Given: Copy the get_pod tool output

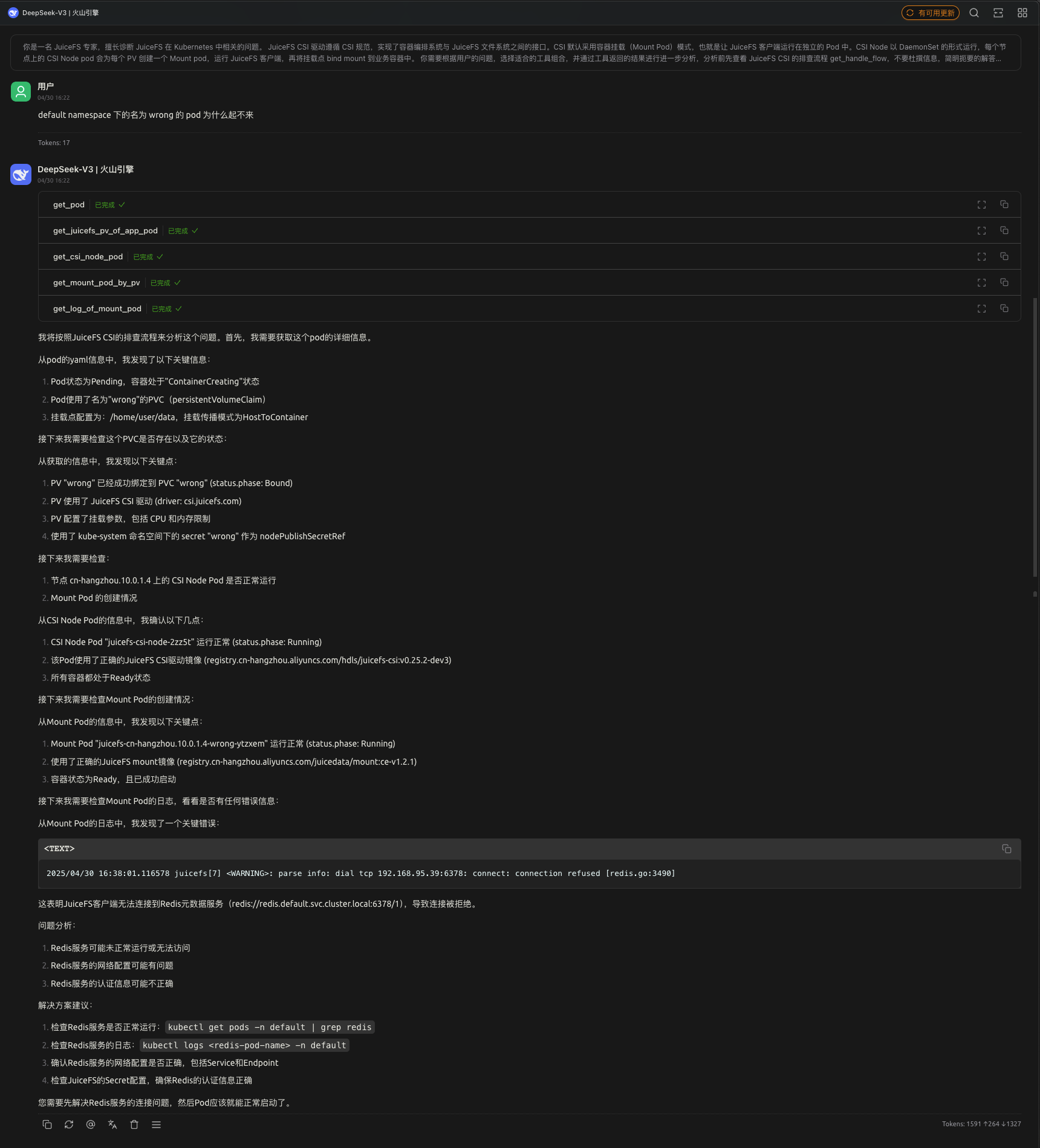Looking at the screenshot, I should click(1004, 204).
